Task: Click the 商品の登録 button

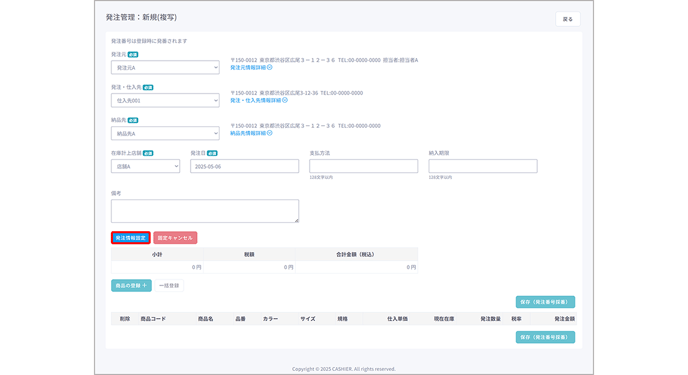Action: pyautogui.click(x=131, y=286)
